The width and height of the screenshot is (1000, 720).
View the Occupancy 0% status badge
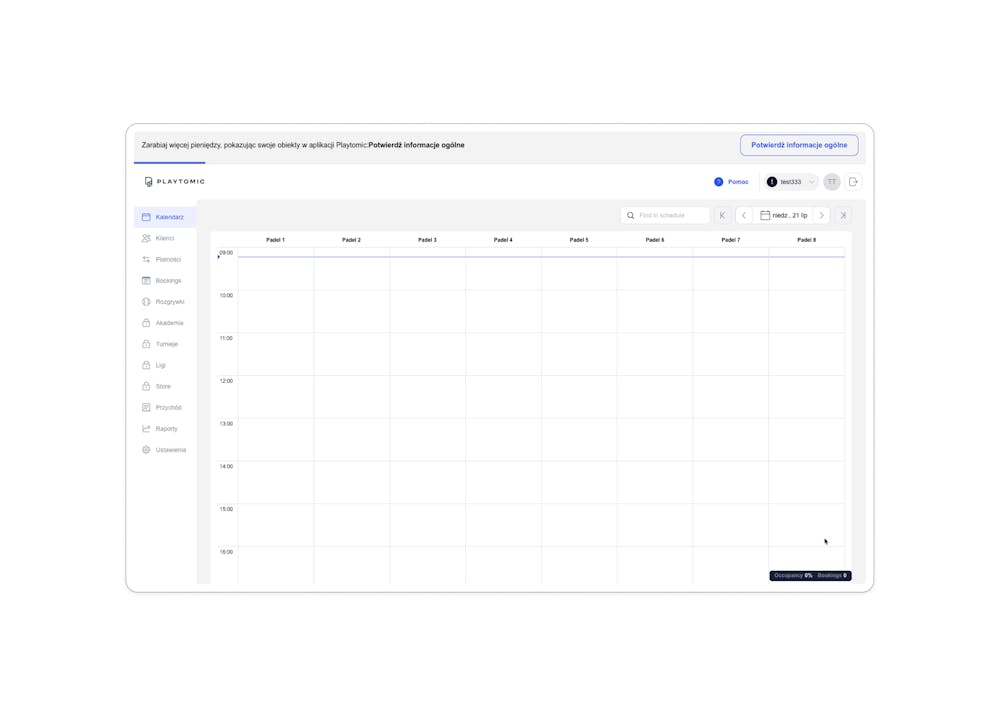(792, 575)
